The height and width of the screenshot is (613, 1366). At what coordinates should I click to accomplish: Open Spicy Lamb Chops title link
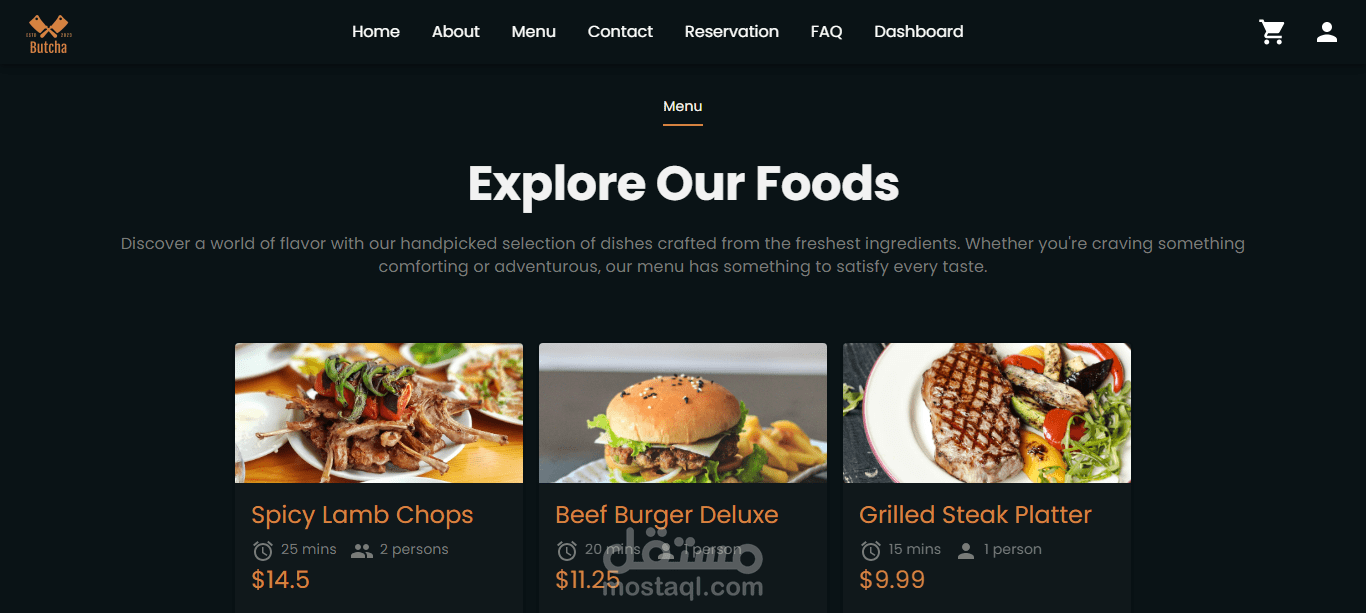point(362,515)
